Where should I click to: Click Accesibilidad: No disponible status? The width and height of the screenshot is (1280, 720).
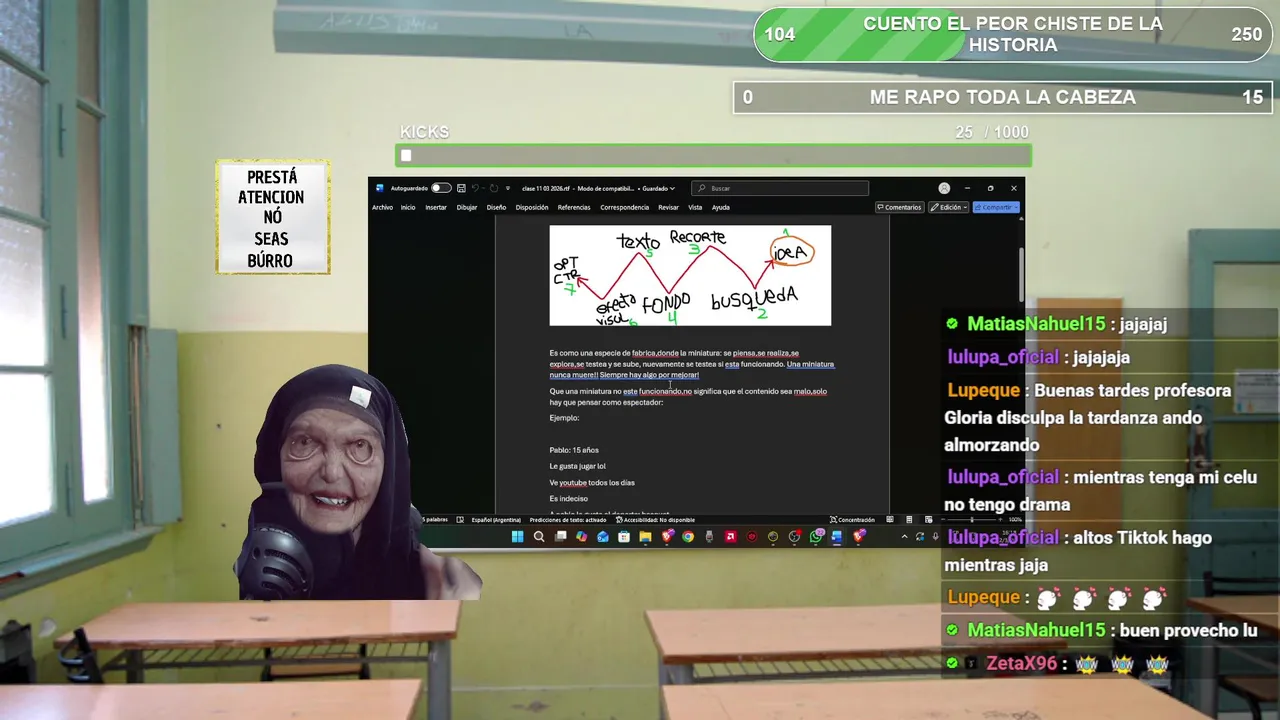[655, 520]
